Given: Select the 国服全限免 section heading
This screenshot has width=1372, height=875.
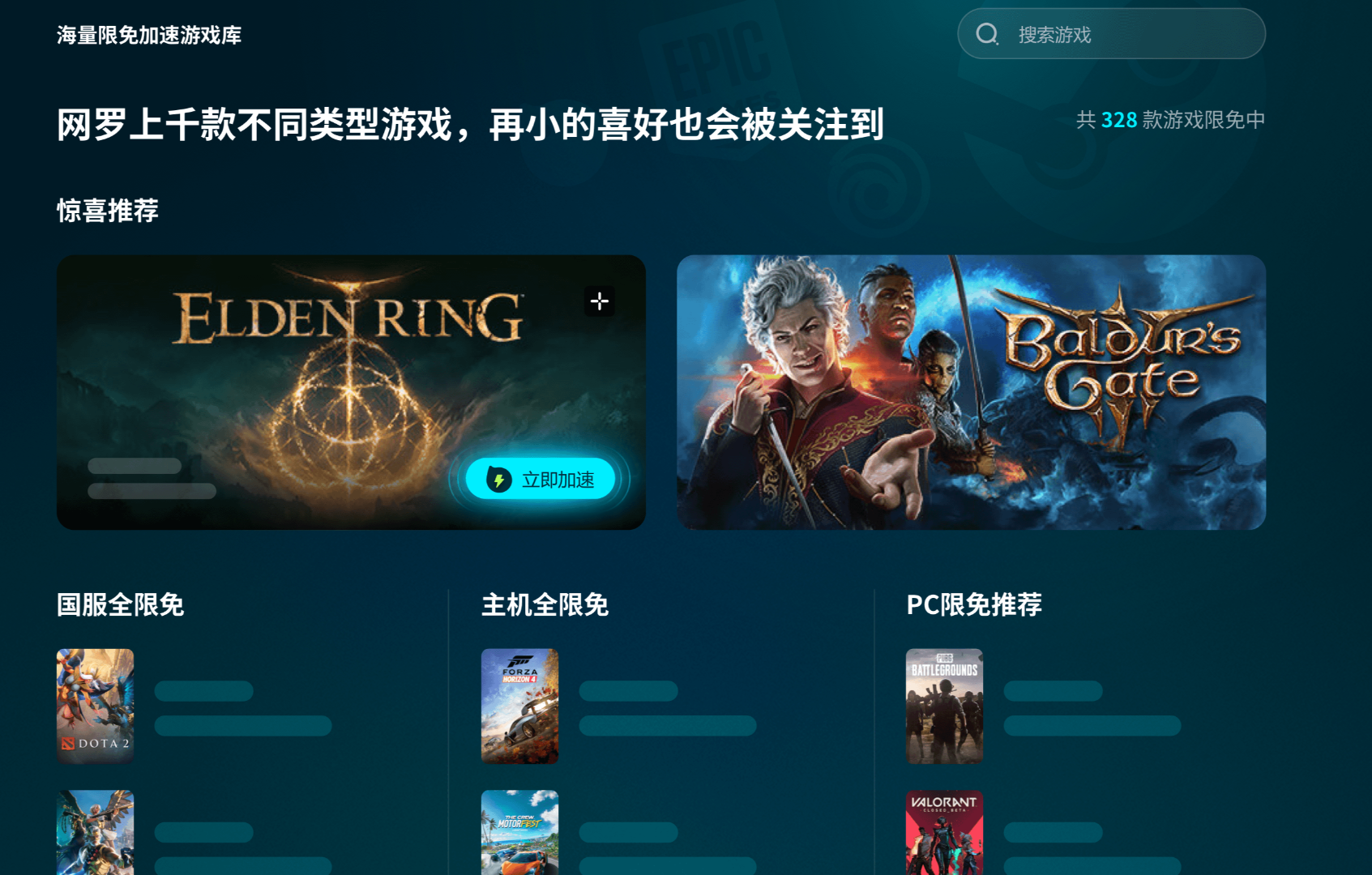Looking at the screenshot, I should (x=121, y=604).
